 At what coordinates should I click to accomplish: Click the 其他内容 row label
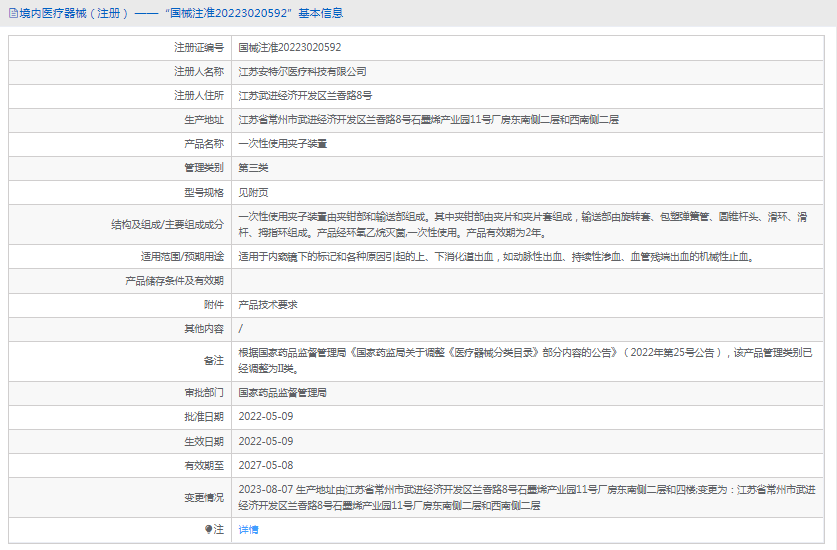tap(204, 328)
